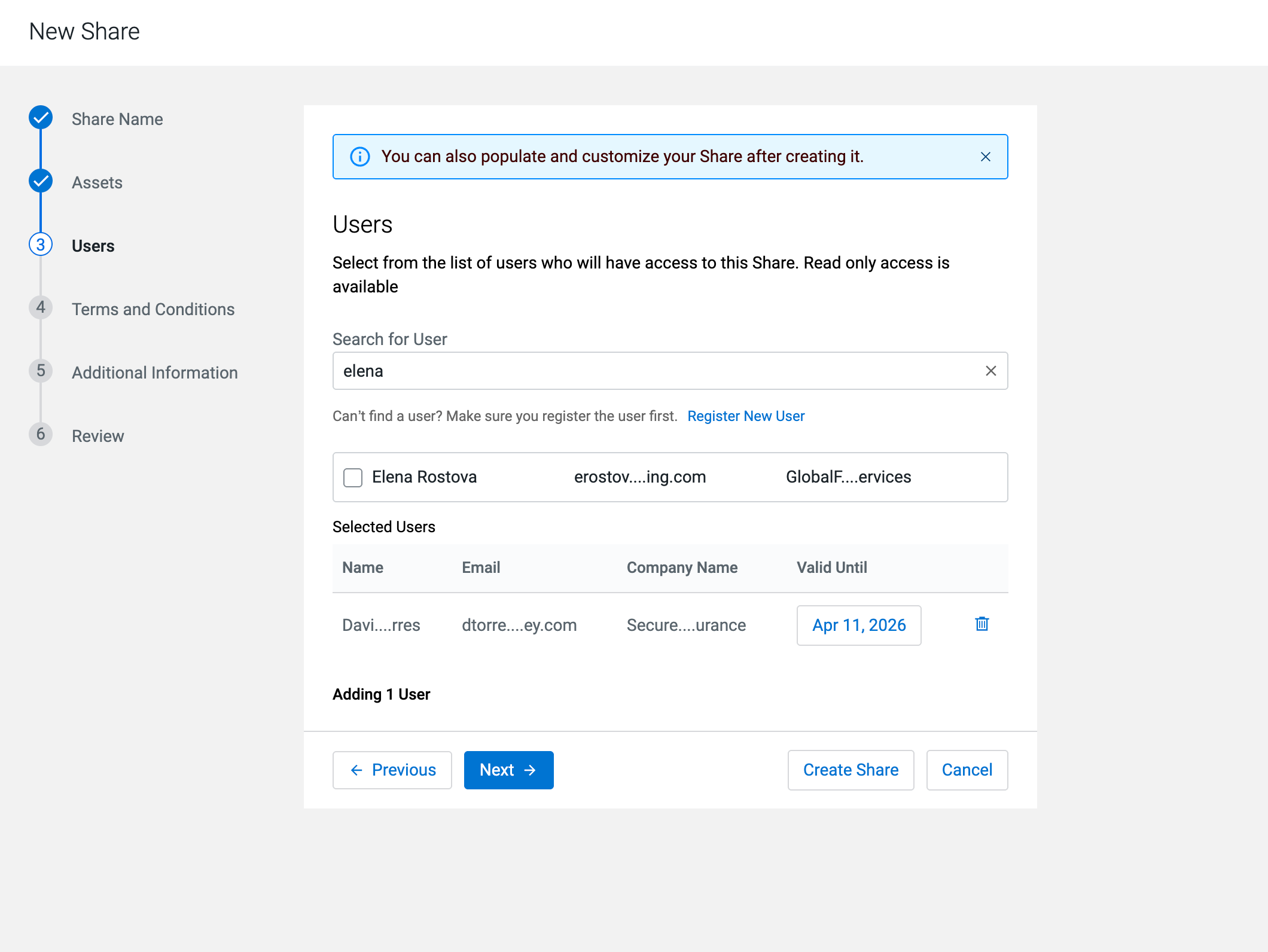Dismiss the info banner with X icon
The image size is (1268, 952).
point(986,157)
